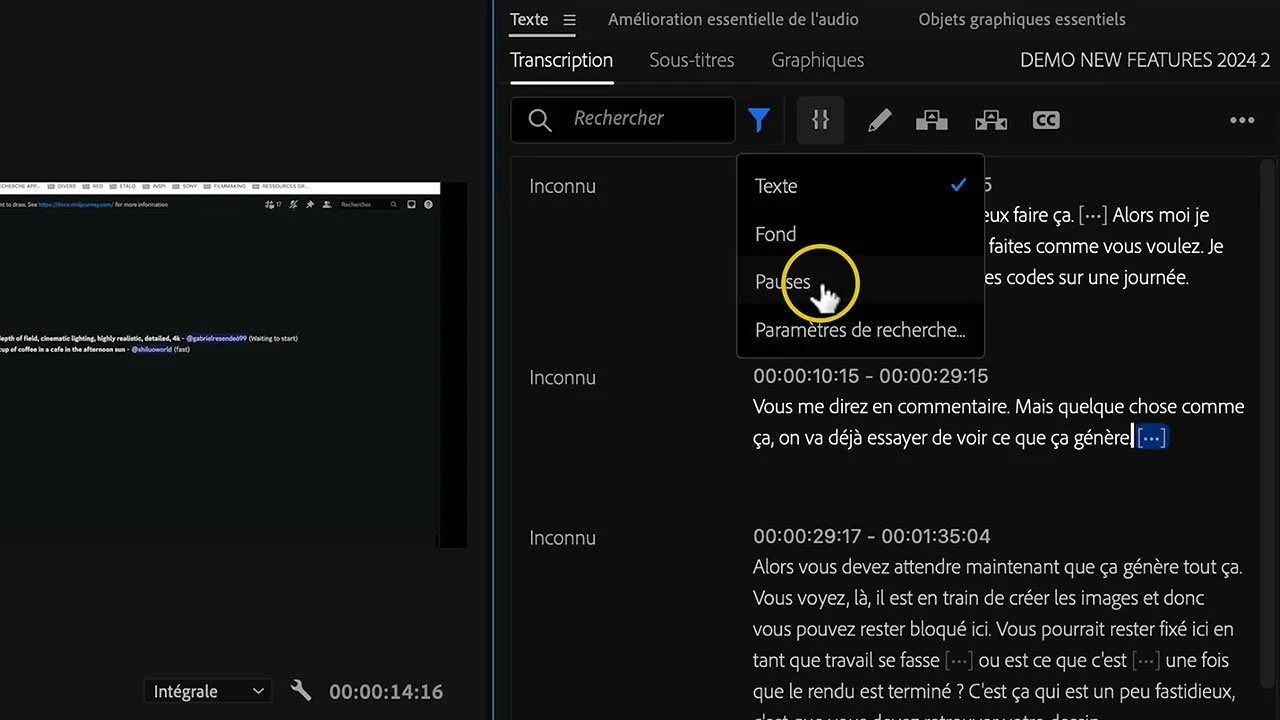
Task: Choose the checked Texte menu option
Action: 860,185
